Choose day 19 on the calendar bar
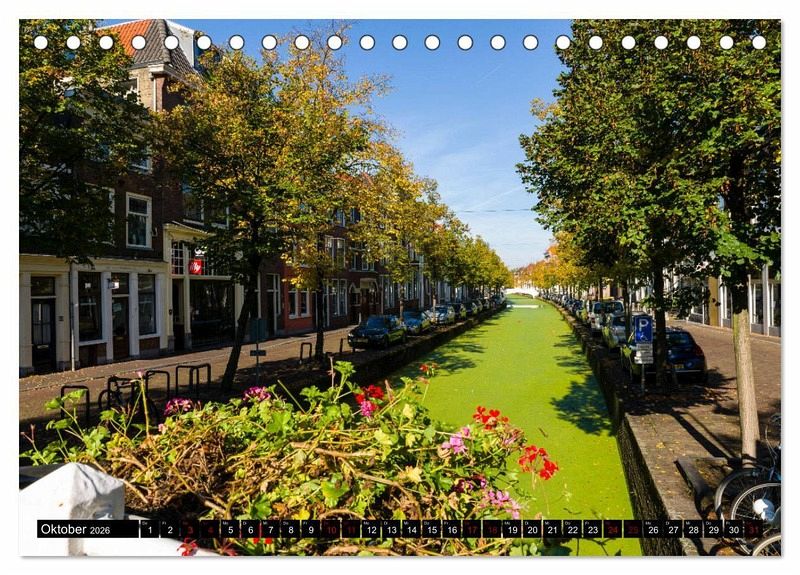Screen dimensions: 800x575 coord(512,529)
